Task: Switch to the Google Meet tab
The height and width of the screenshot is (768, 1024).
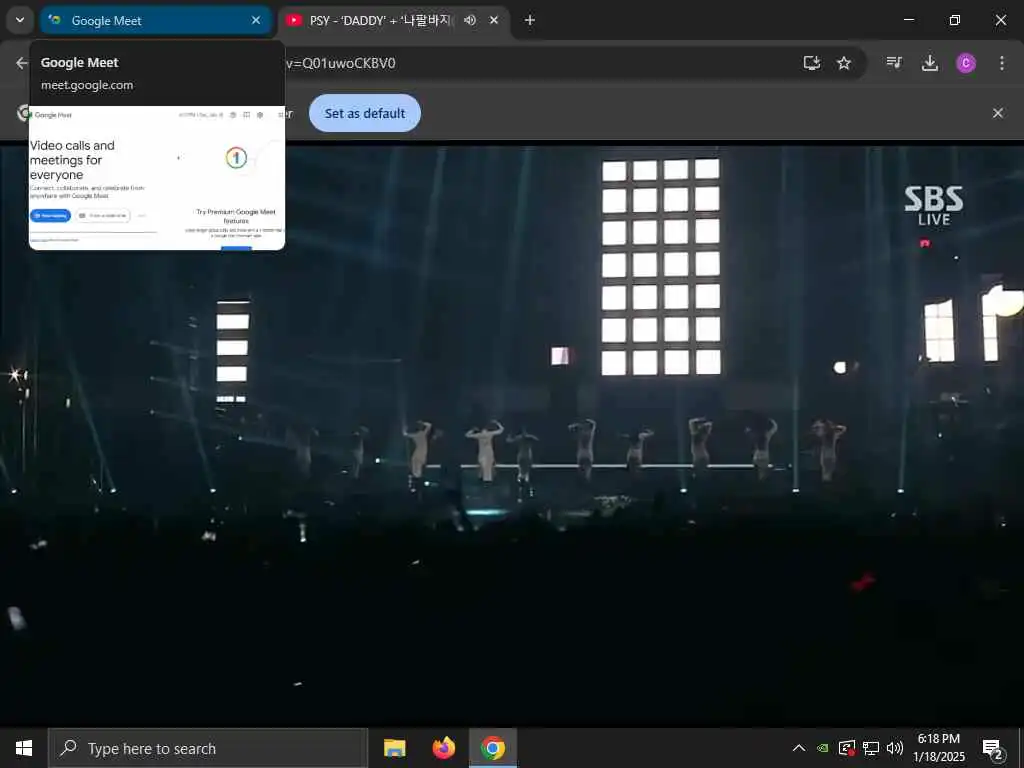Action: (x=155, y=20)
